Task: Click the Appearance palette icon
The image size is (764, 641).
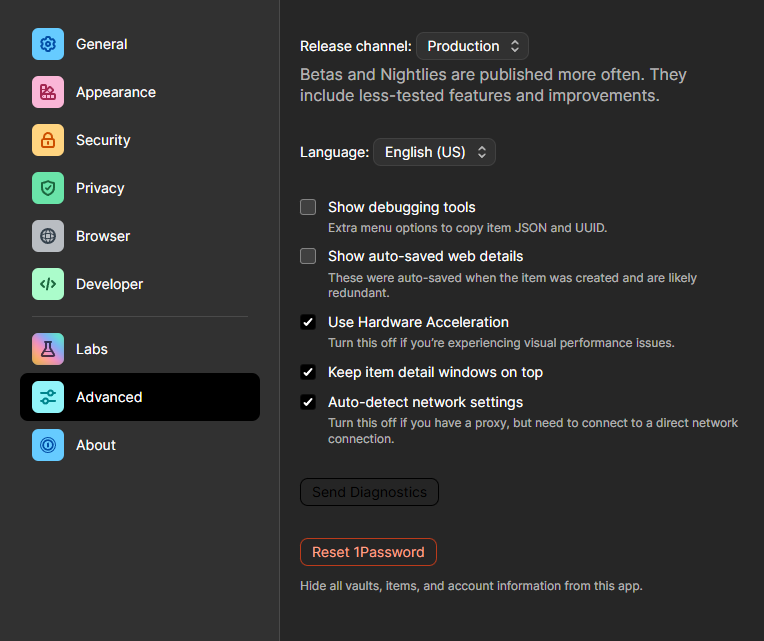Action: 48,92
